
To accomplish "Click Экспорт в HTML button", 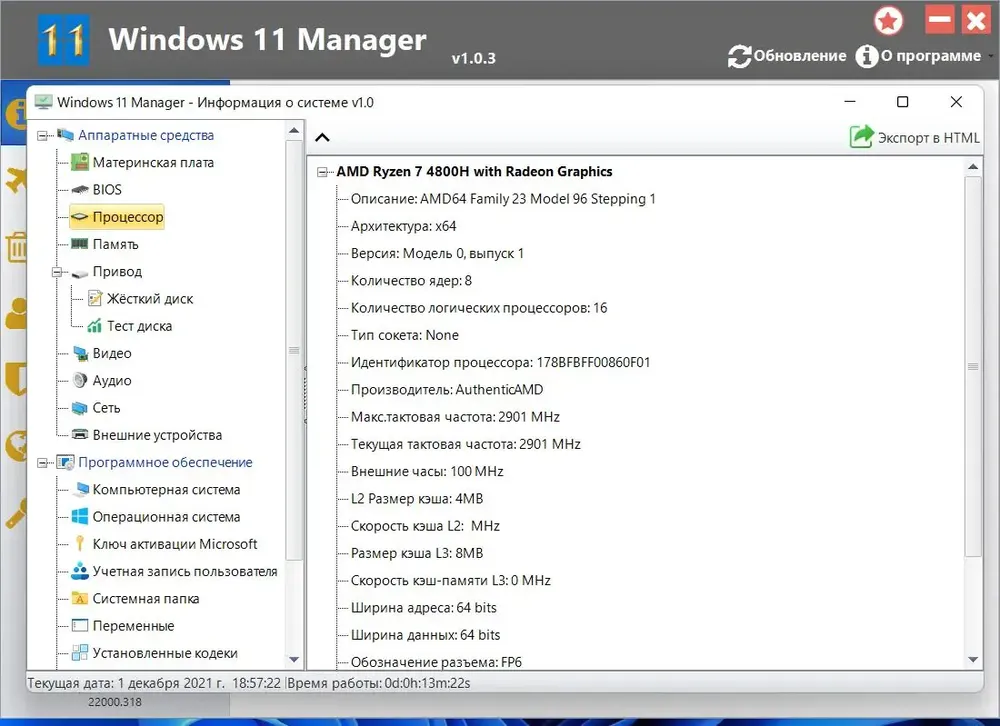I will [914, 137].
